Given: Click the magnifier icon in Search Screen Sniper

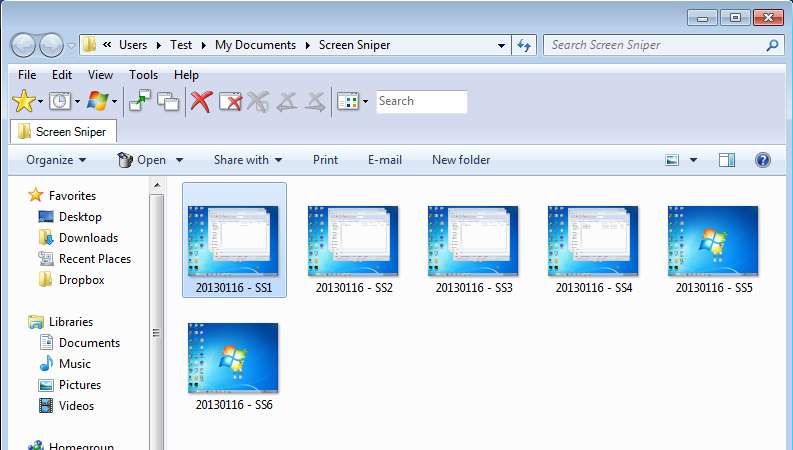Looking at the screenshot, I should [x=772, y=46].
